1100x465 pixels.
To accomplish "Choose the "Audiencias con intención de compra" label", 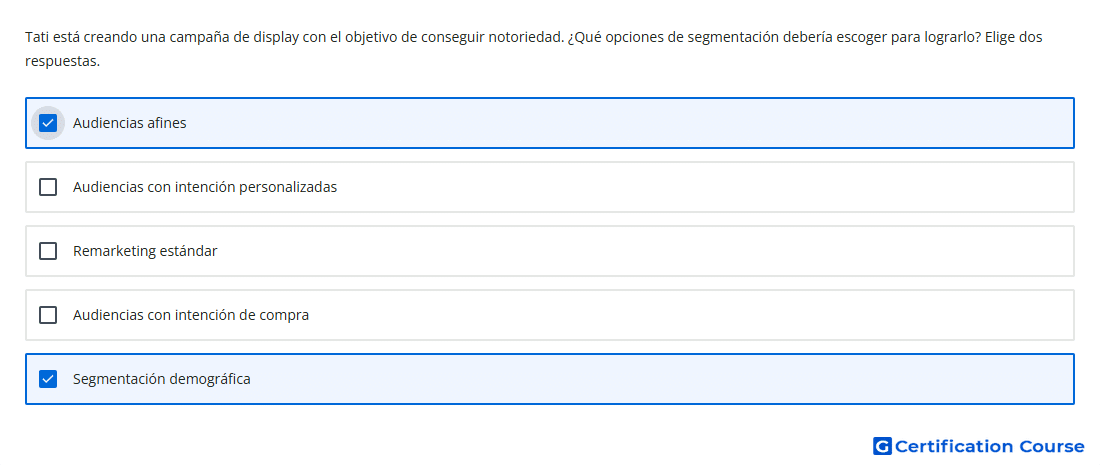I will (x=191, y=315).
